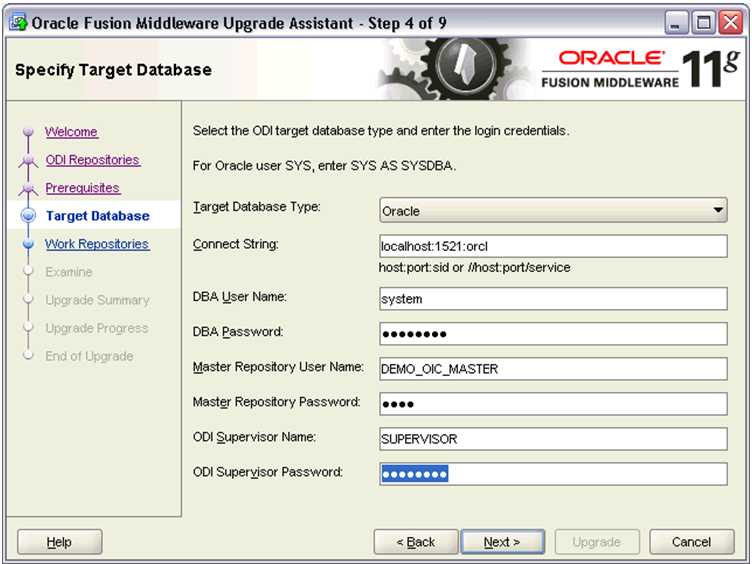Click the Master Repository Password field
This screenshot has width=752, height=564.
tap(553, 404)
